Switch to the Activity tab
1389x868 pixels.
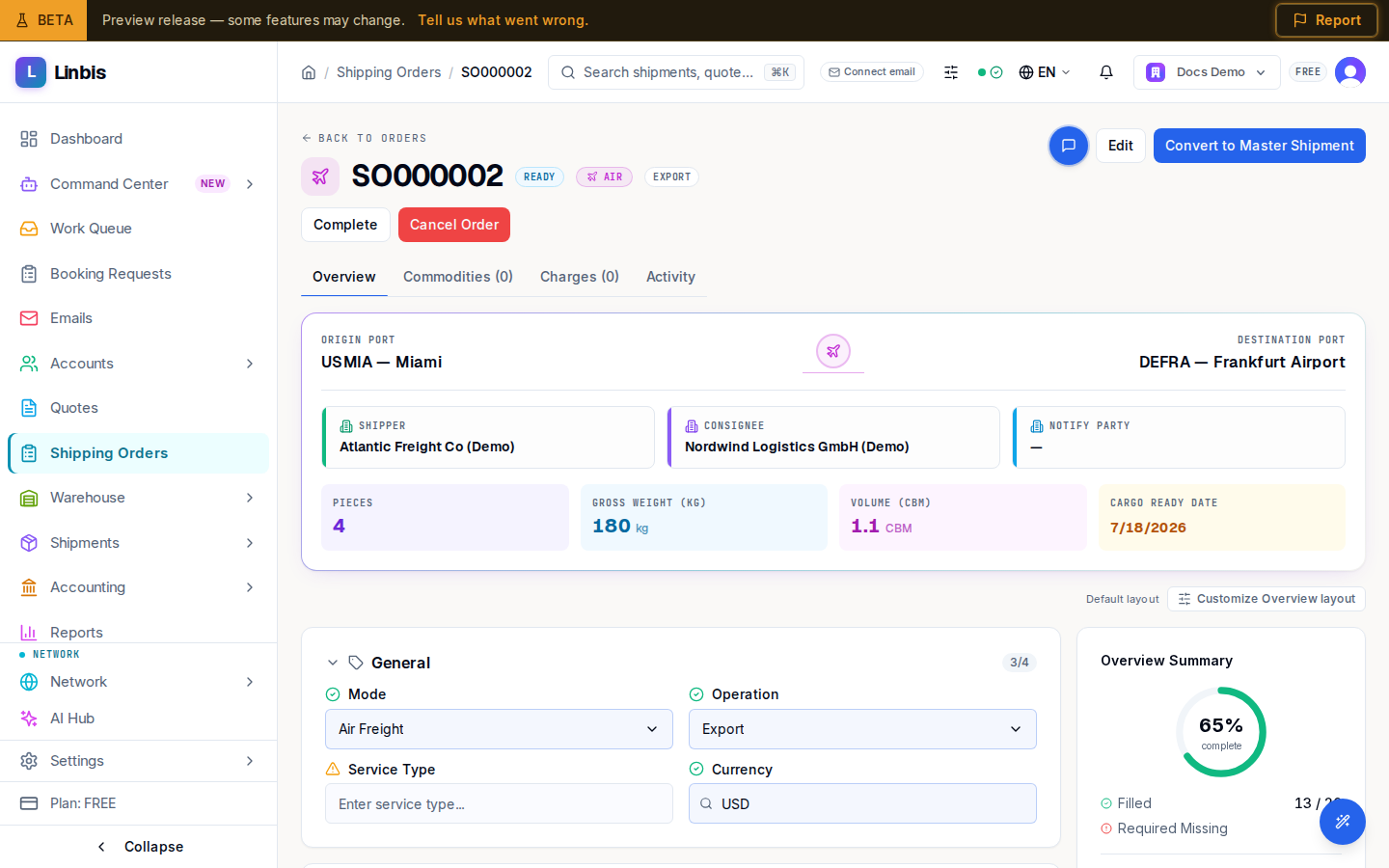click(670, 277)
